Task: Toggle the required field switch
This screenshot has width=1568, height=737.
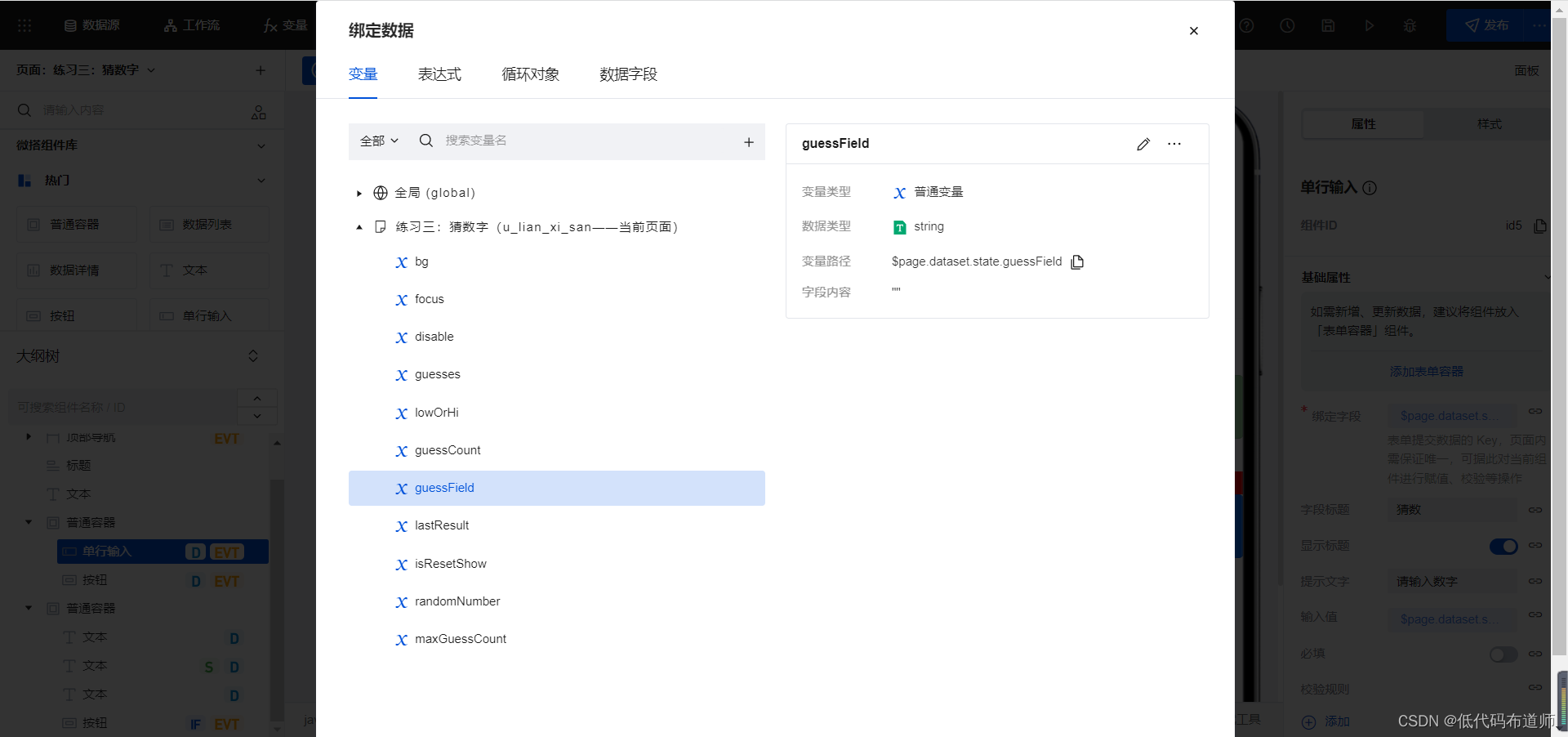Action: [x=1503, y=654]
